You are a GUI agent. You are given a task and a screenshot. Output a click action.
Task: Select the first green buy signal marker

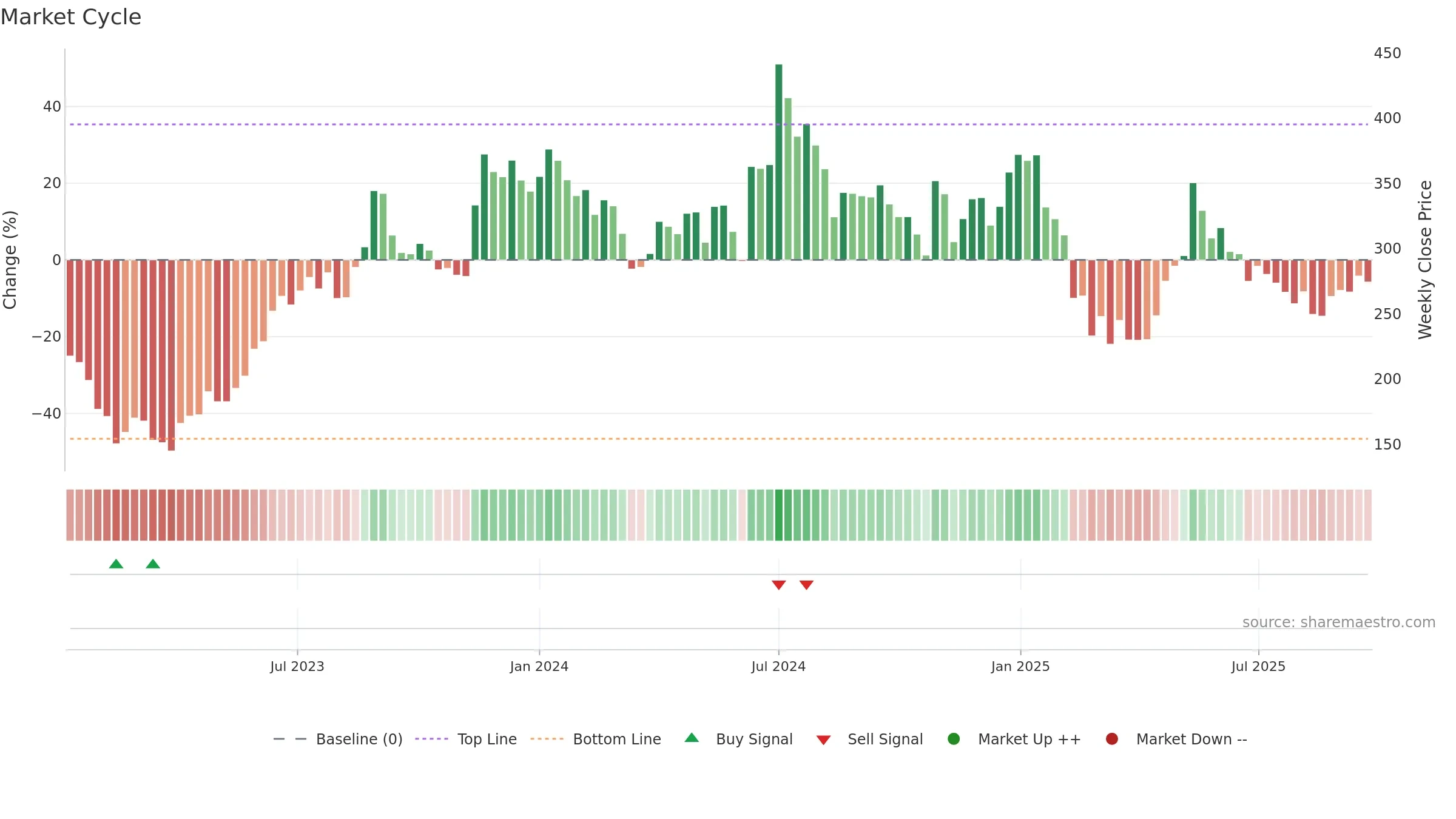point(116,564)
